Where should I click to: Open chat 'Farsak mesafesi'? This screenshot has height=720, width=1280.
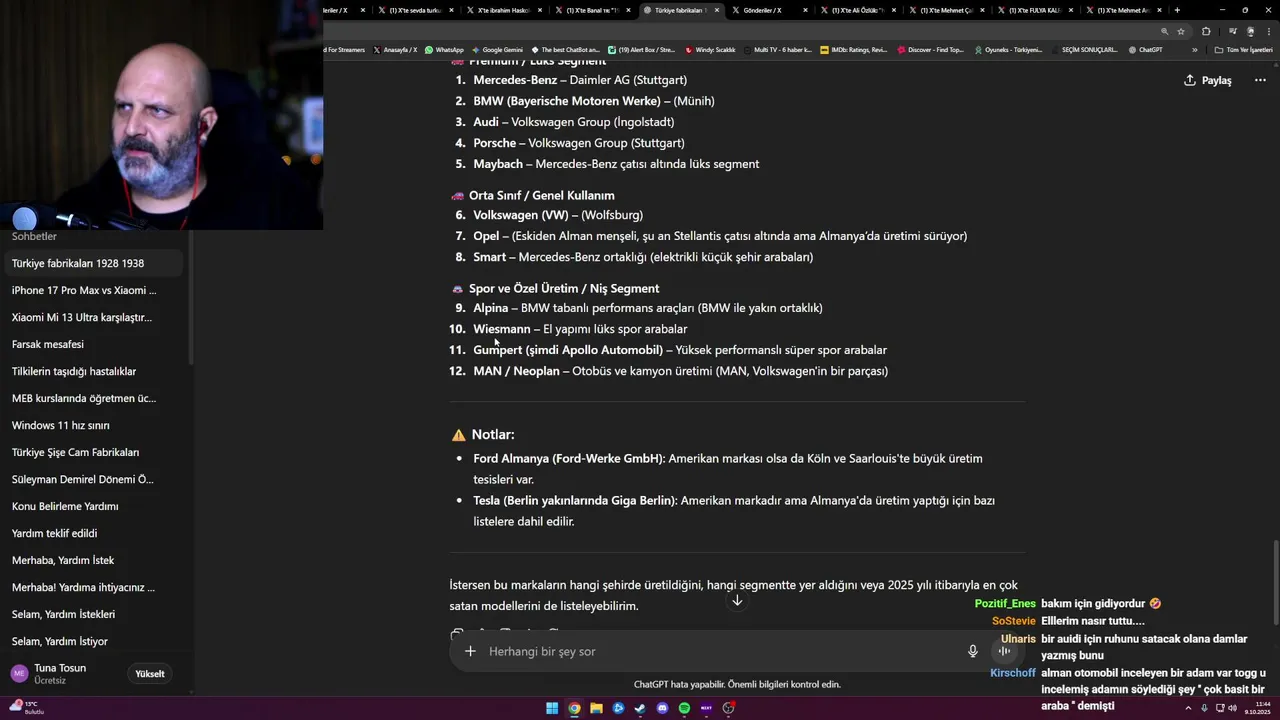92,344
